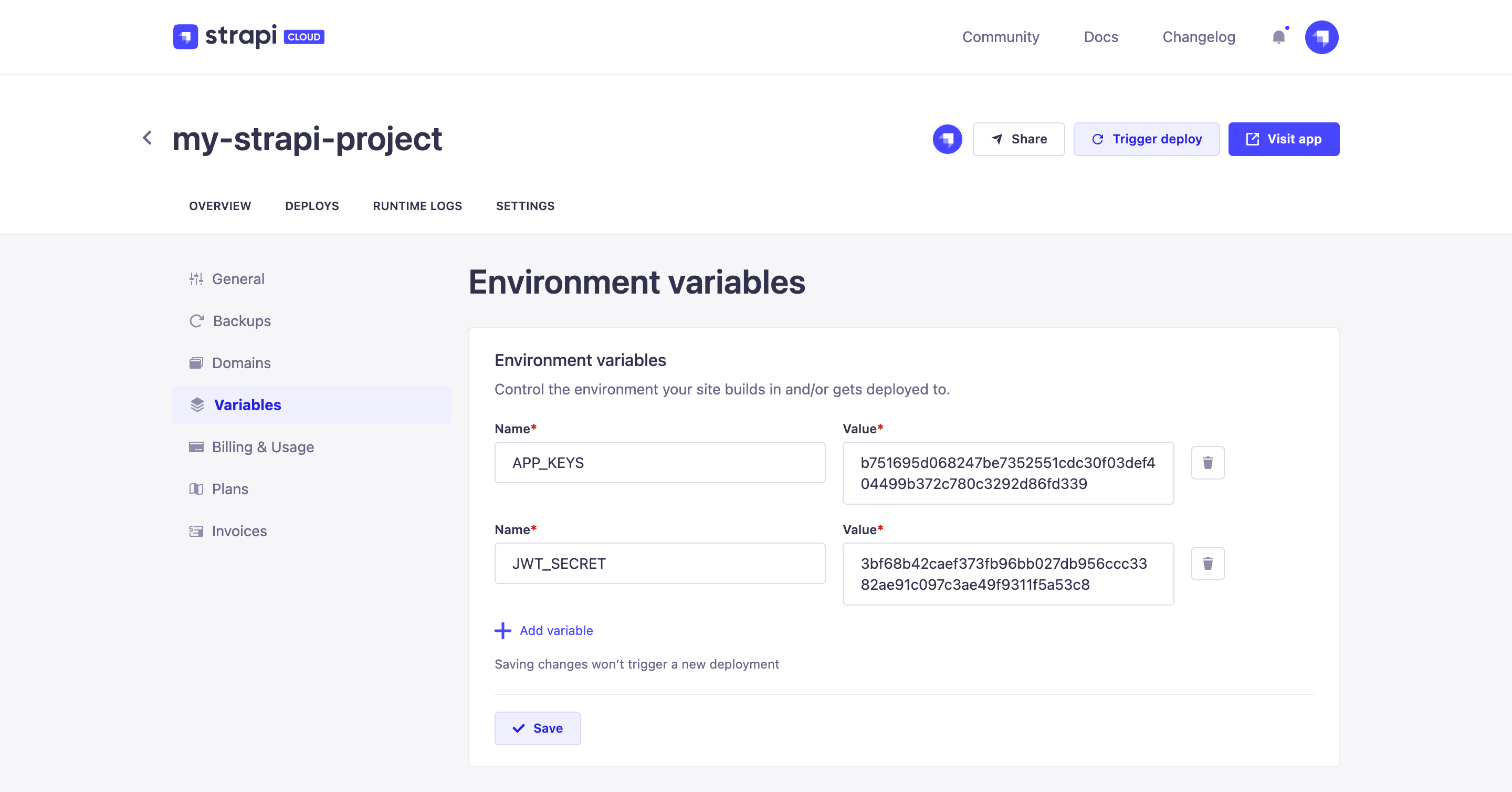Select the Variables layers icon
This screenshot has height=792, width=1512.
(197, 404)
